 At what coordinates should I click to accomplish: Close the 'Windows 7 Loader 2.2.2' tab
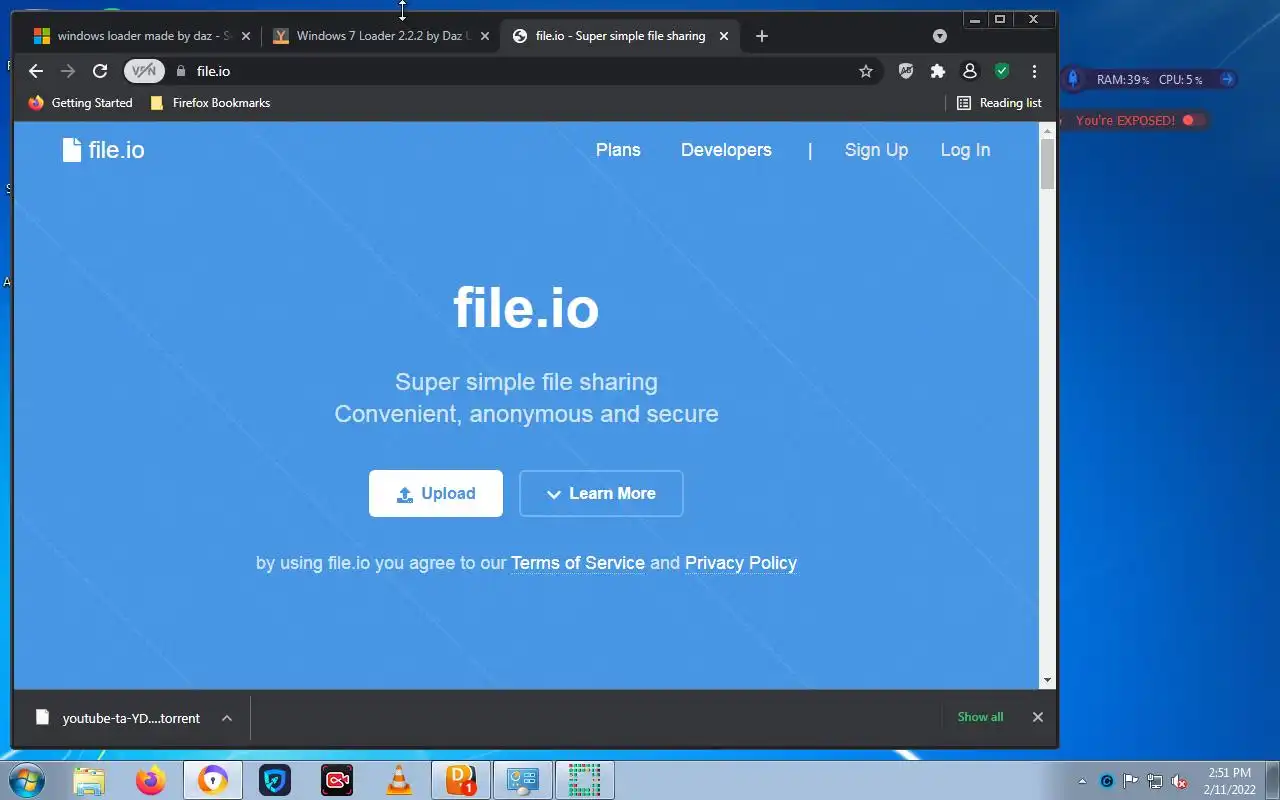[x=485, y=36]
